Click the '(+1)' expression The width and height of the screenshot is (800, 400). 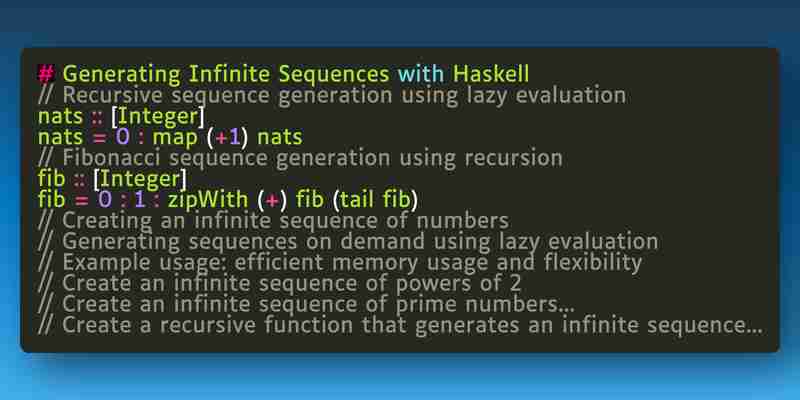[228, 138]
